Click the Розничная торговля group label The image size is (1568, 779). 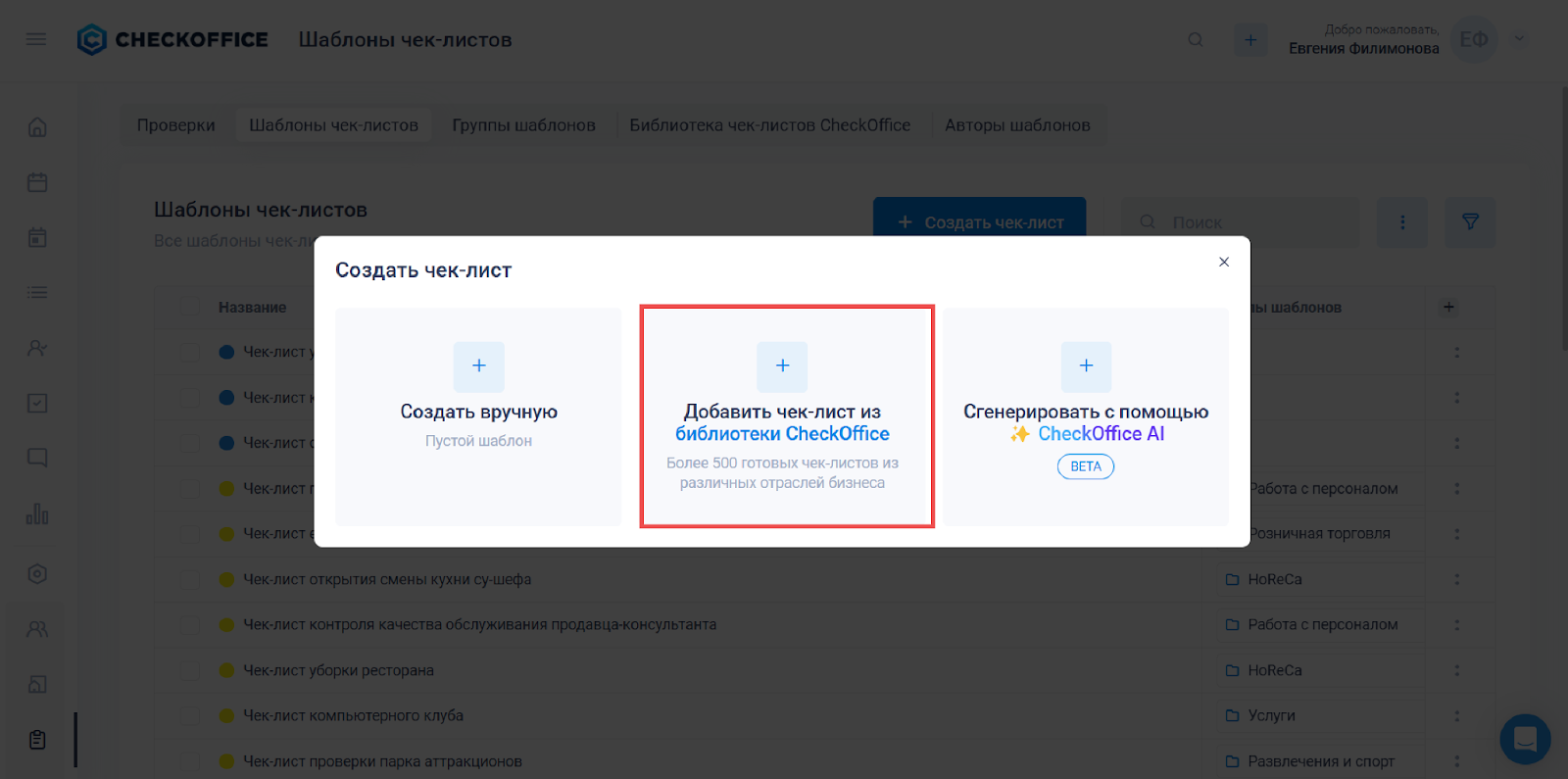(1320, 534)
